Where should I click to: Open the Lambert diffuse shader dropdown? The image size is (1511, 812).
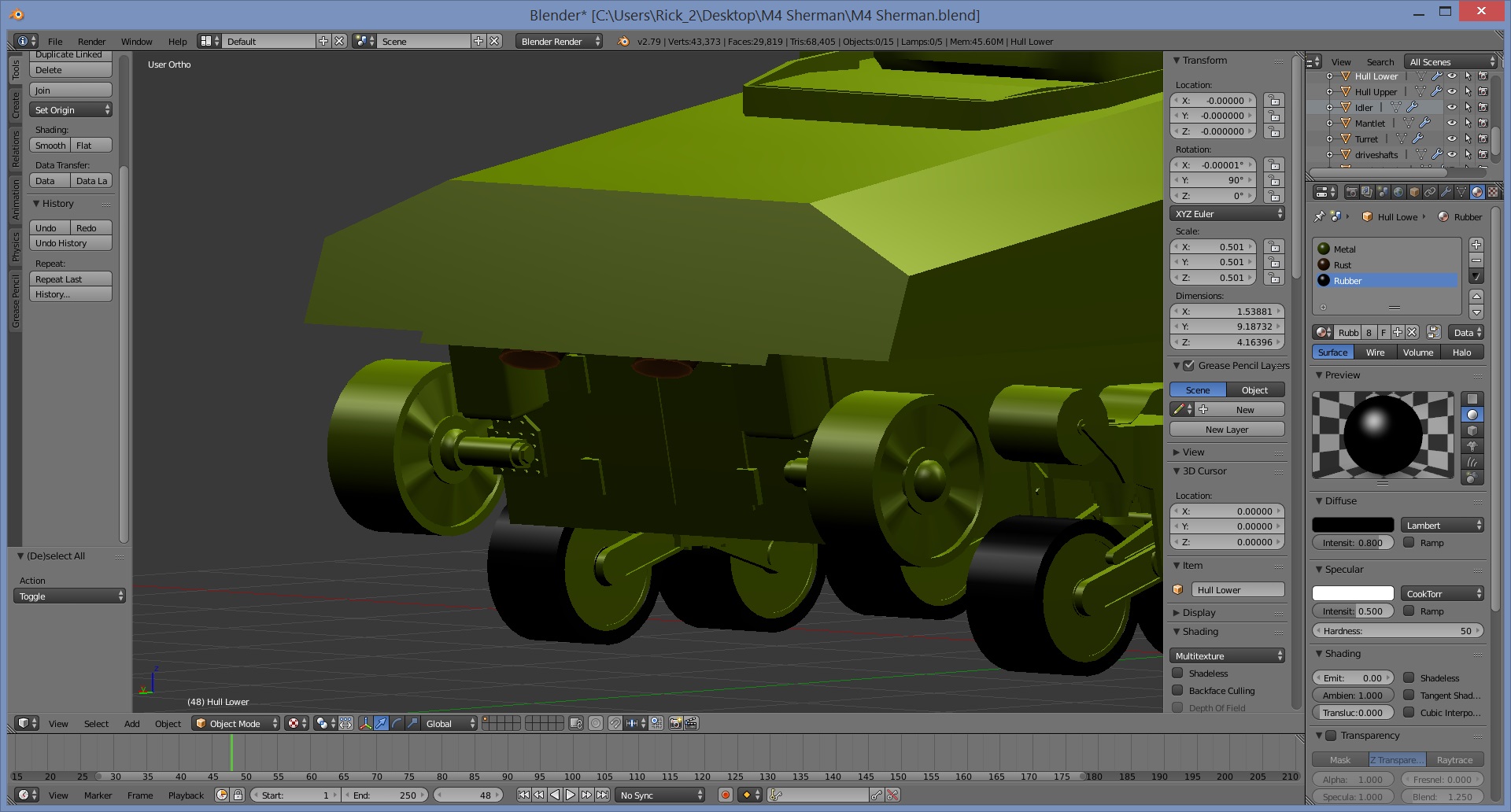click(1442, 525)
